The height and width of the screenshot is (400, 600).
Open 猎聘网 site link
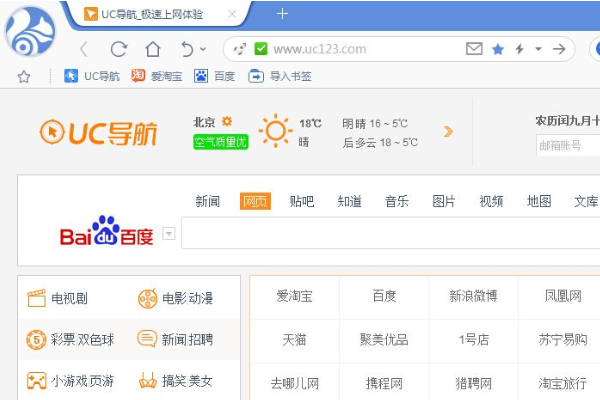(473, 383)
